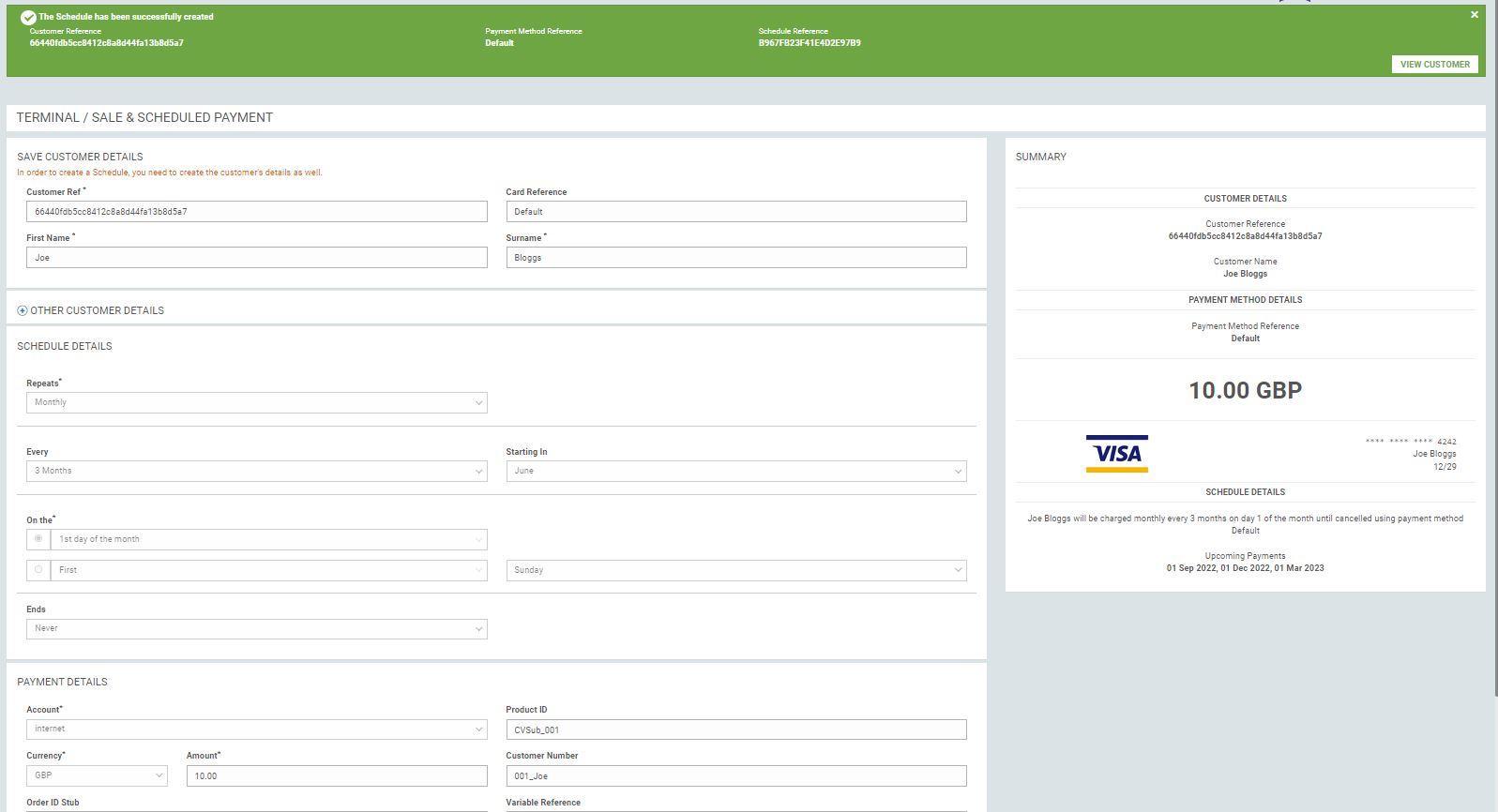Image resolution: width=1498 pixels, height=812 pixels.
Task: Open the Every 3 Months dropdown
Action: pyautogui.click(x=256, y=471)
